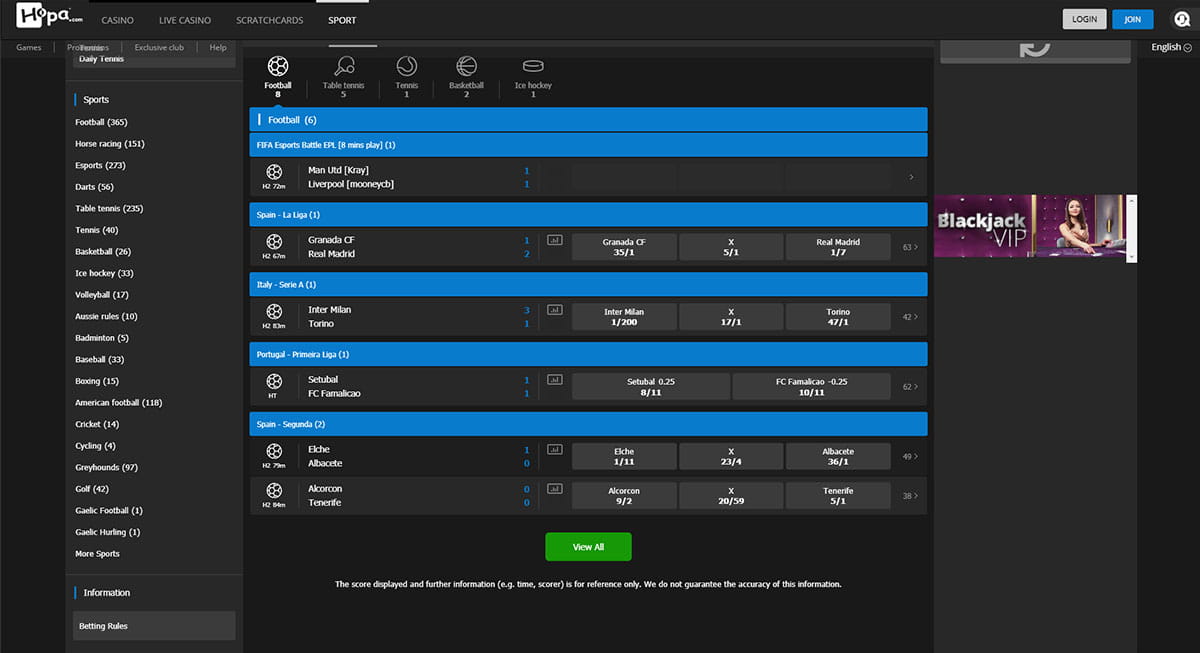Expand 63 more markets for Granada match
The width and height of the screenshot is (1200, 653).
point(910,247)
